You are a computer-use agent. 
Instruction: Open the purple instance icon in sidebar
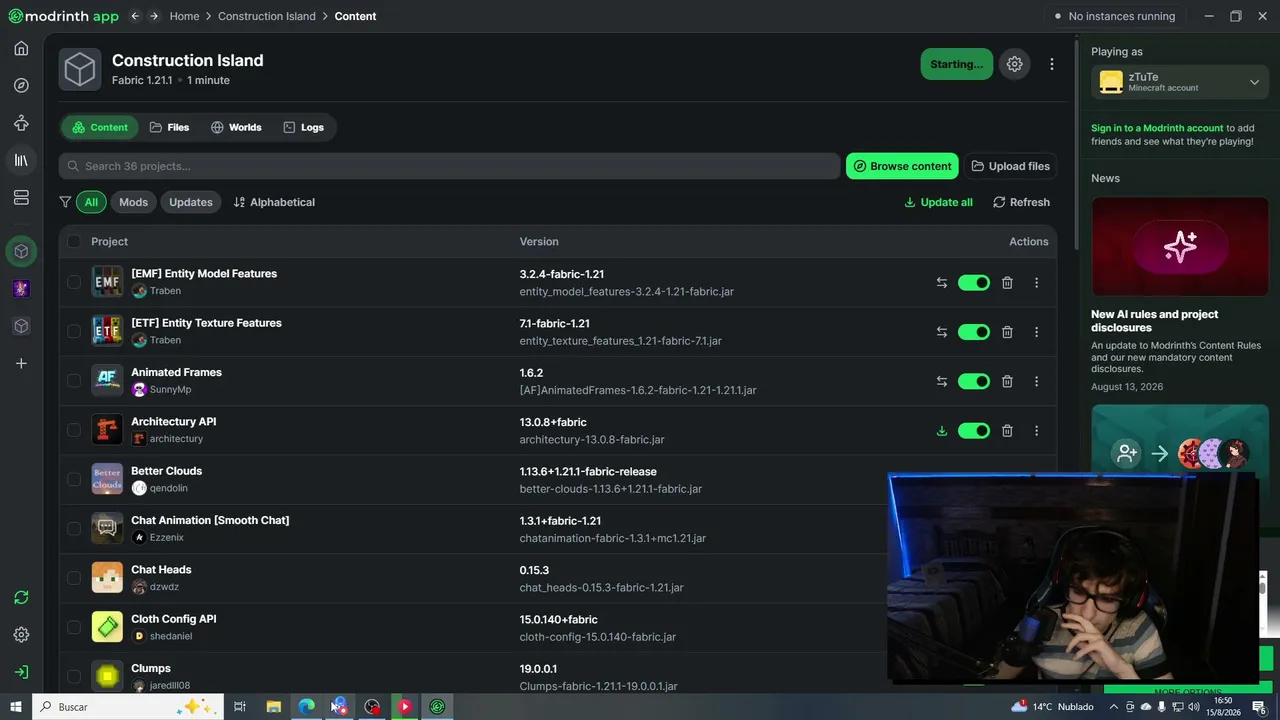[x=21, y=289]
